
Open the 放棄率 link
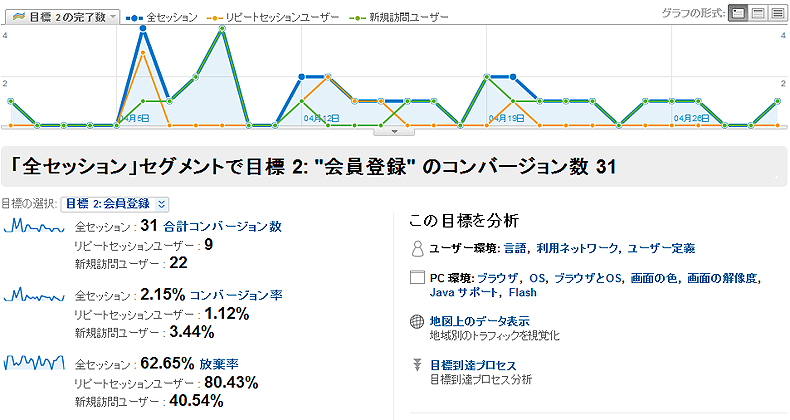pyautogui.click(x=219, y=364)
